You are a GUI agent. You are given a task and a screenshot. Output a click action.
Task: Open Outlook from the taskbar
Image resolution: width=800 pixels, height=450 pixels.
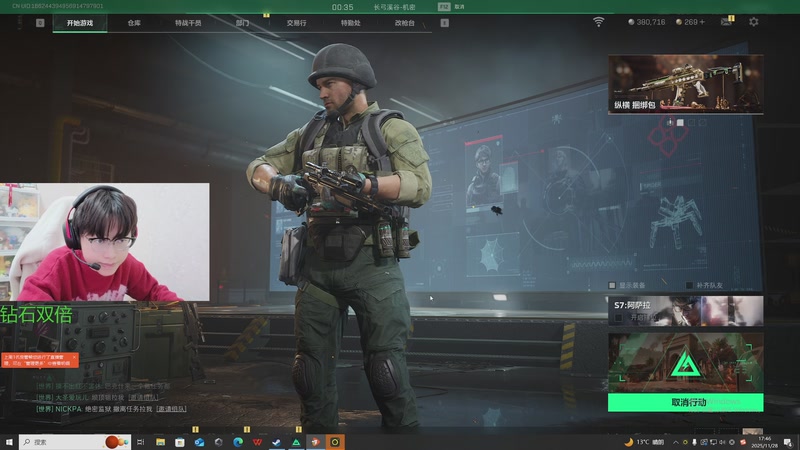199,442
